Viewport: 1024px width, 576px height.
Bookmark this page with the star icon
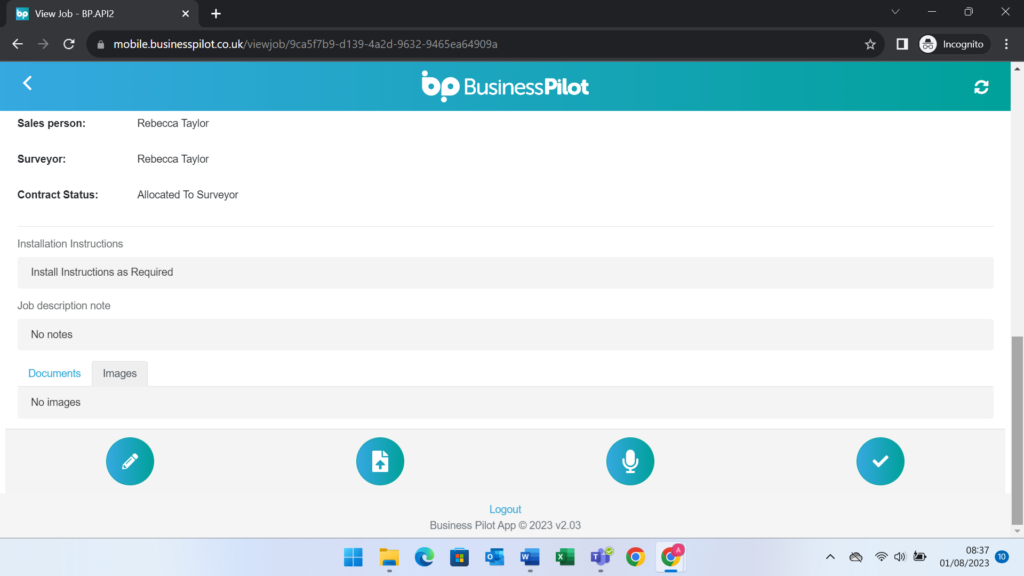pyautogui.click(x=870, y=44)
